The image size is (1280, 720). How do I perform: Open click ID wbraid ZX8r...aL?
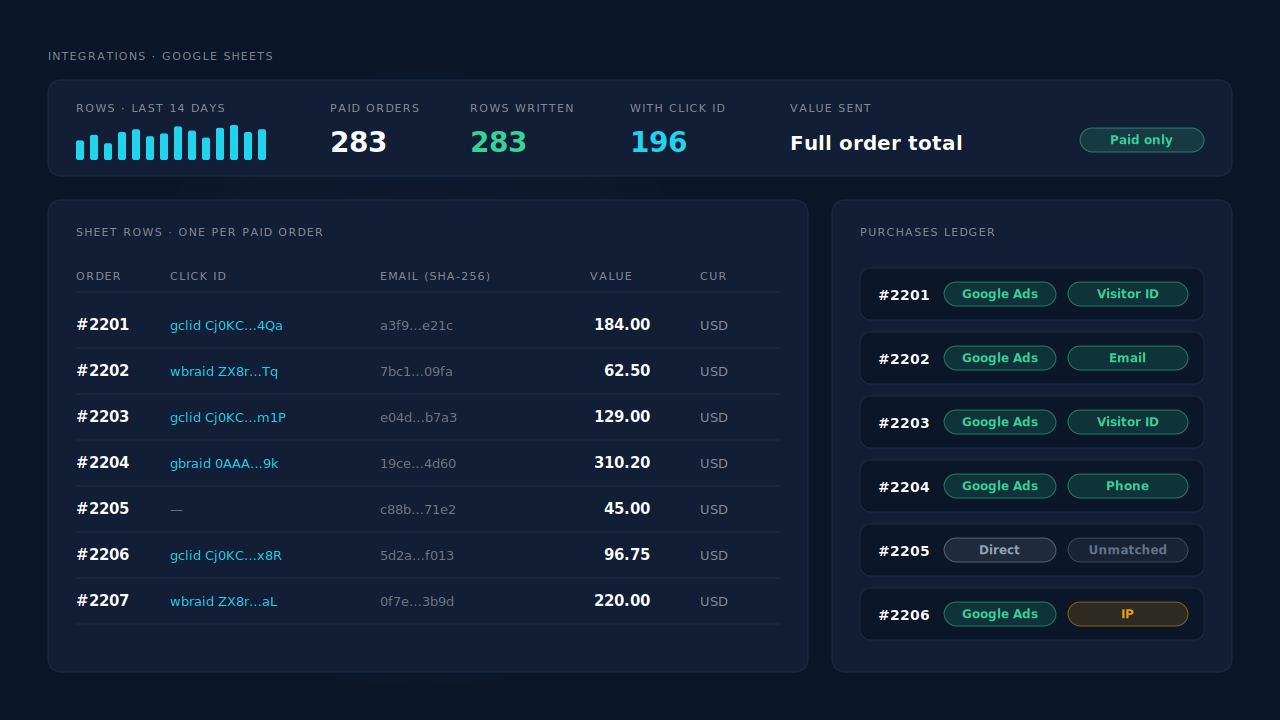click(x=223, y=601)
